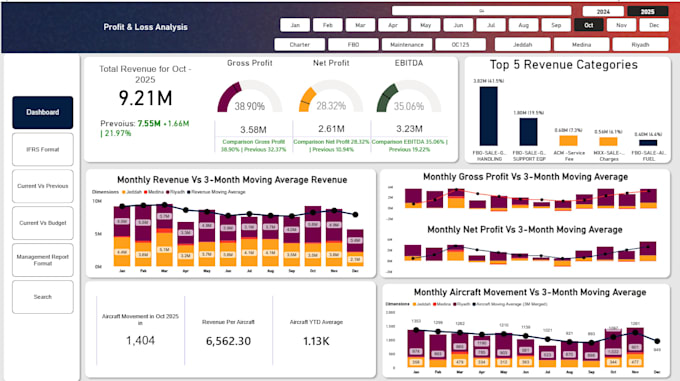Open the Management Report Format page

(42, 260)
